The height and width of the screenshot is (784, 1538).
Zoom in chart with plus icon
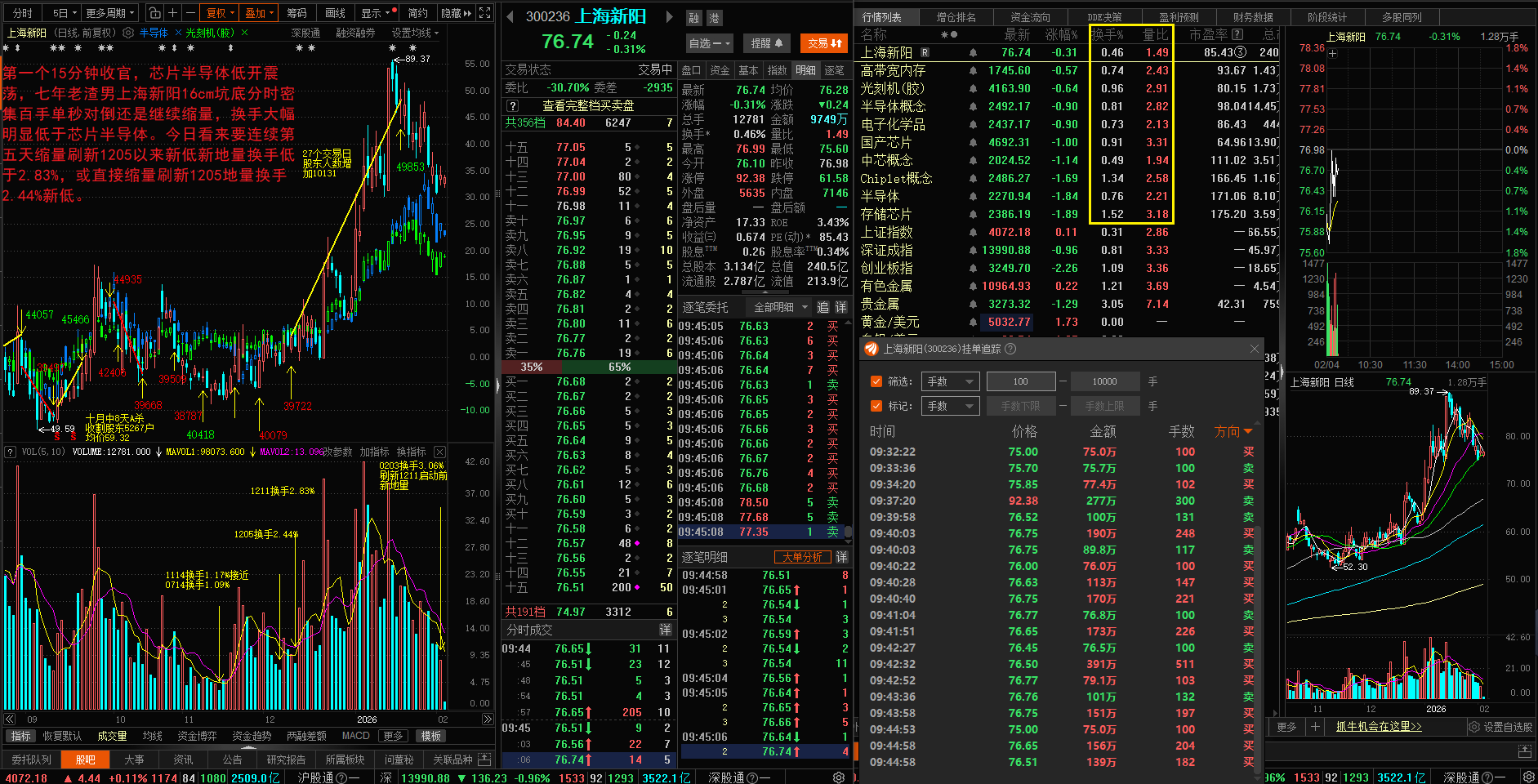click(172, 13)
